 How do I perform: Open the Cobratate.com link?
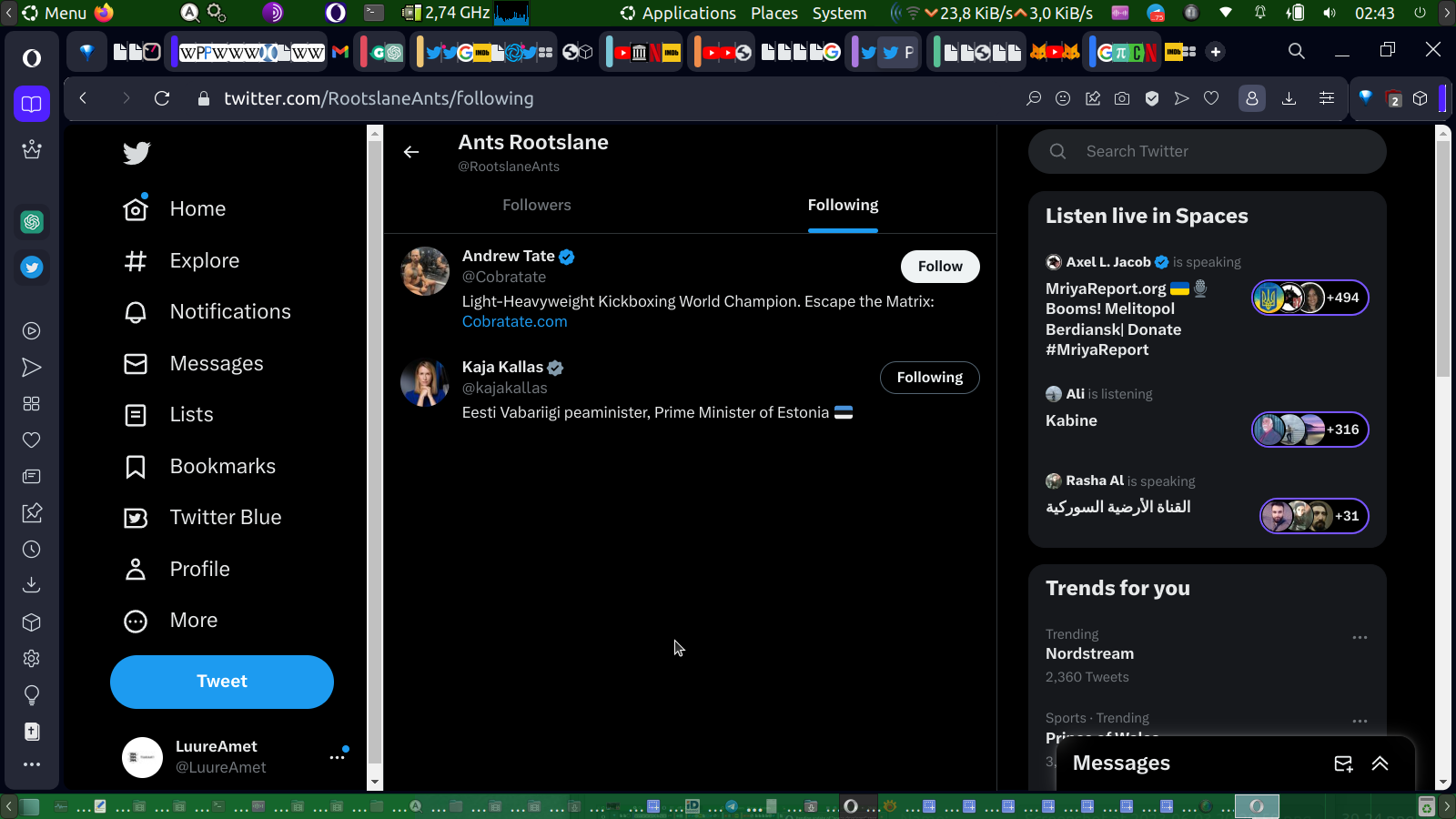514,321
